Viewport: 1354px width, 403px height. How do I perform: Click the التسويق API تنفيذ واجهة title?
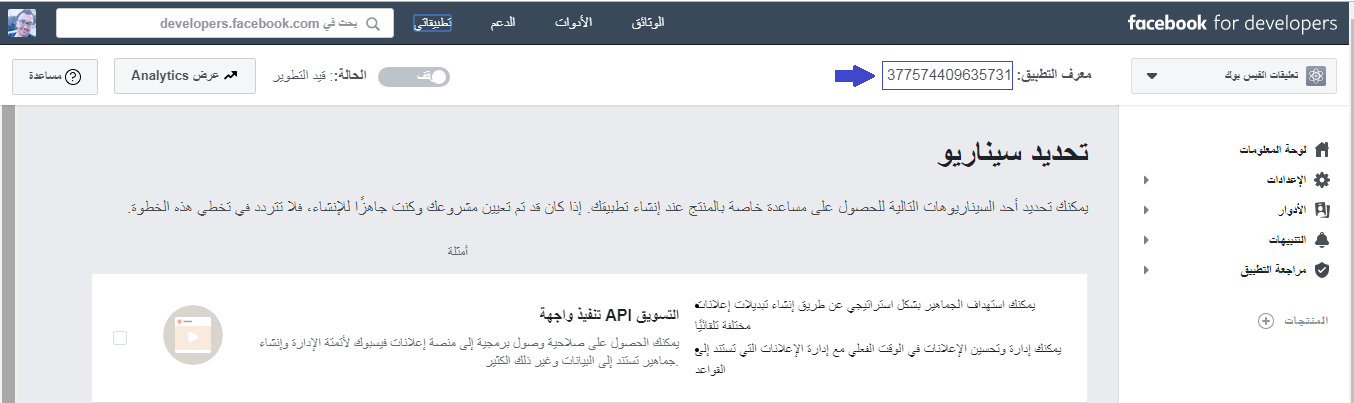point(609,314)
